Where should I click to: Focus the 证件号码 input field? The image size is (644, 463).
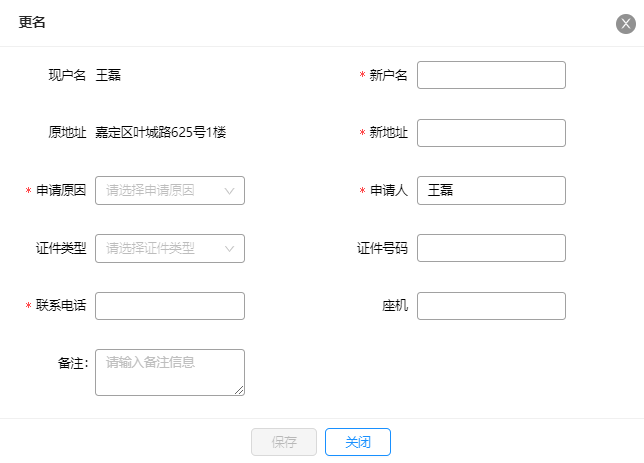point(491,248)
